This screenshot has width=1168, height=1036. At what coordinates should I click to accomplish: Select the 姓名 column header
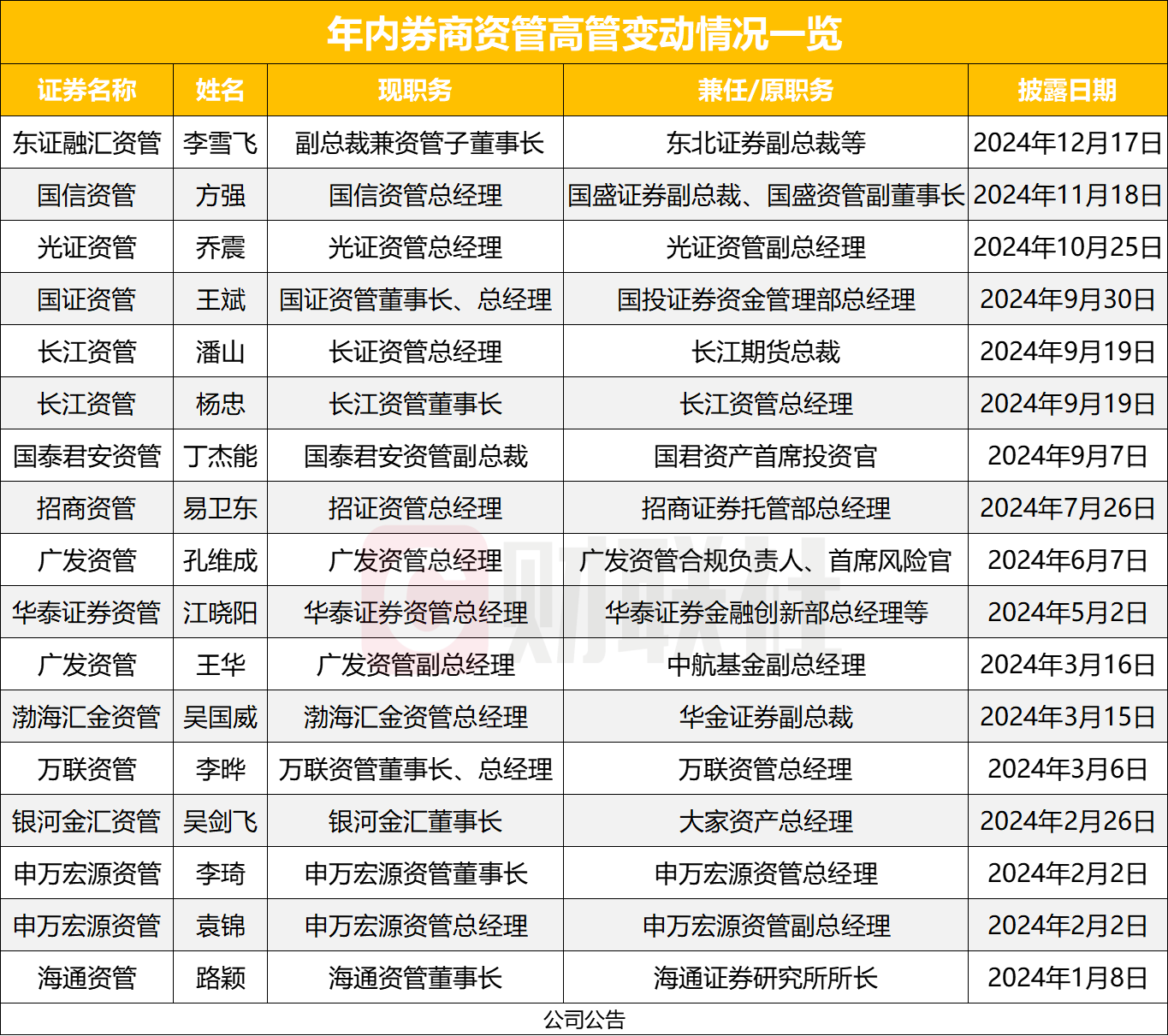click(x=220, y=90)
